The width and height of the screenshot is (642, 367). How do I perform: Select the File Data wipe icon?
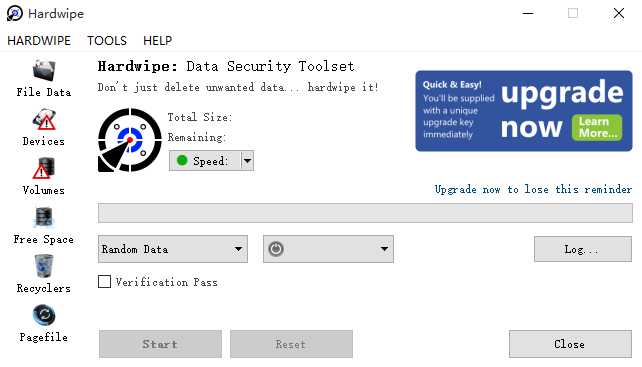tap(43, 70)
